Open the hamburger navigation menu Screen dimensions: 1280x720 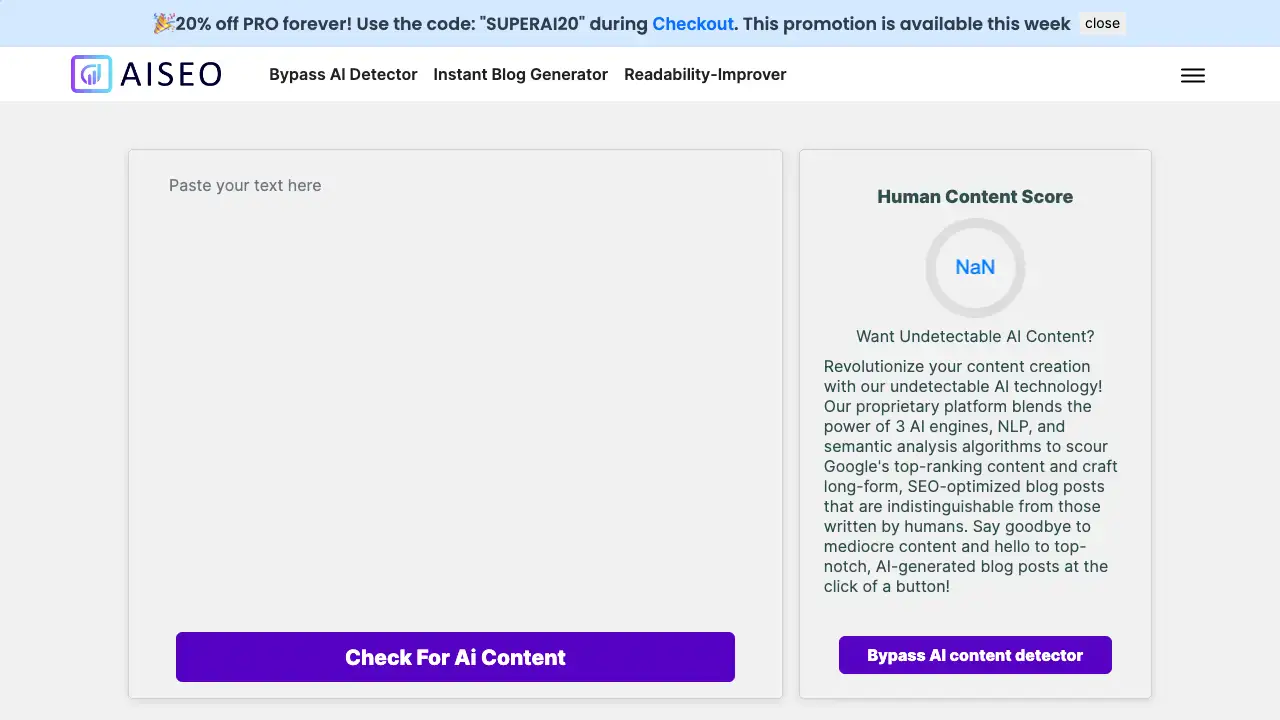[x=1192, y=75]
